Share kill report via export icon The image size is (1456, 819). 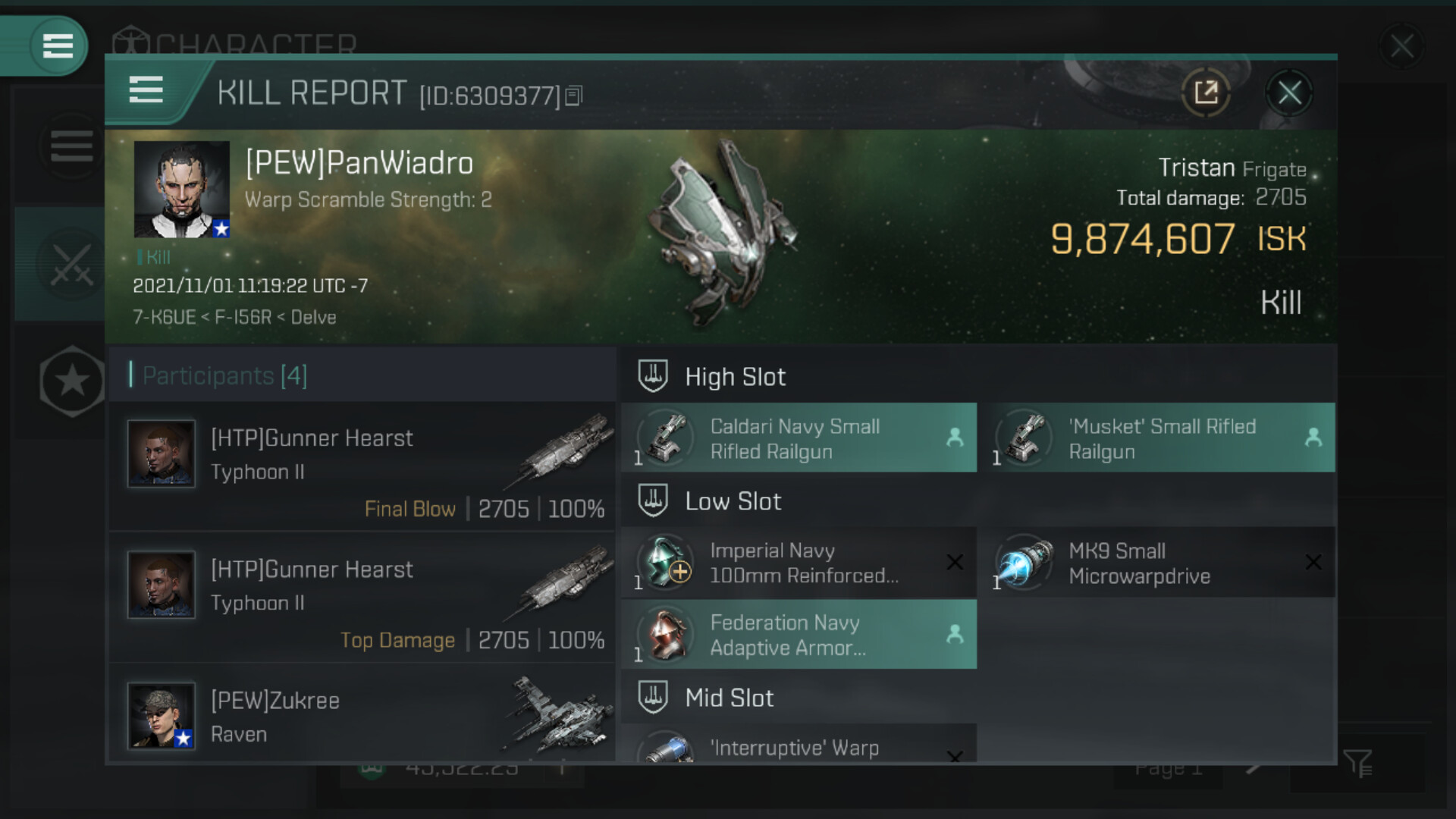click(1206, 93)
